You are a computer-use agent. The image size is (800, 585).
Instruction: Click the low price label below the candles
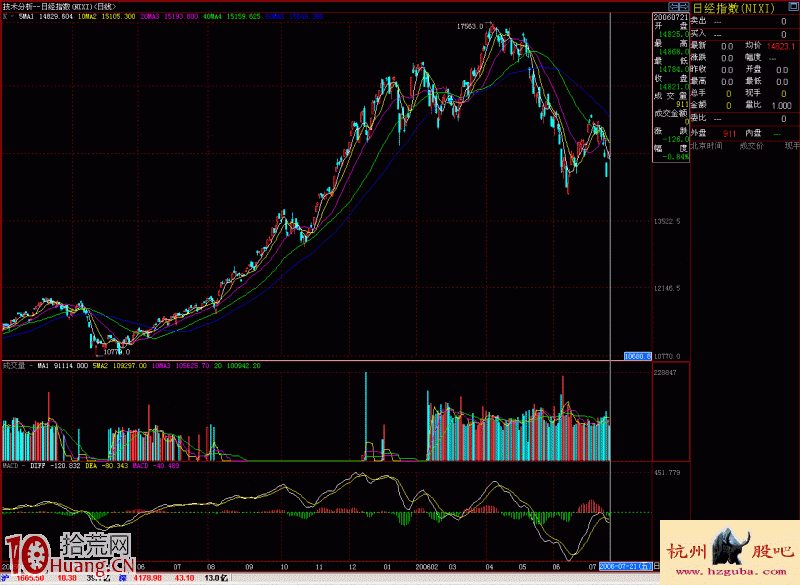pos(117,351)
